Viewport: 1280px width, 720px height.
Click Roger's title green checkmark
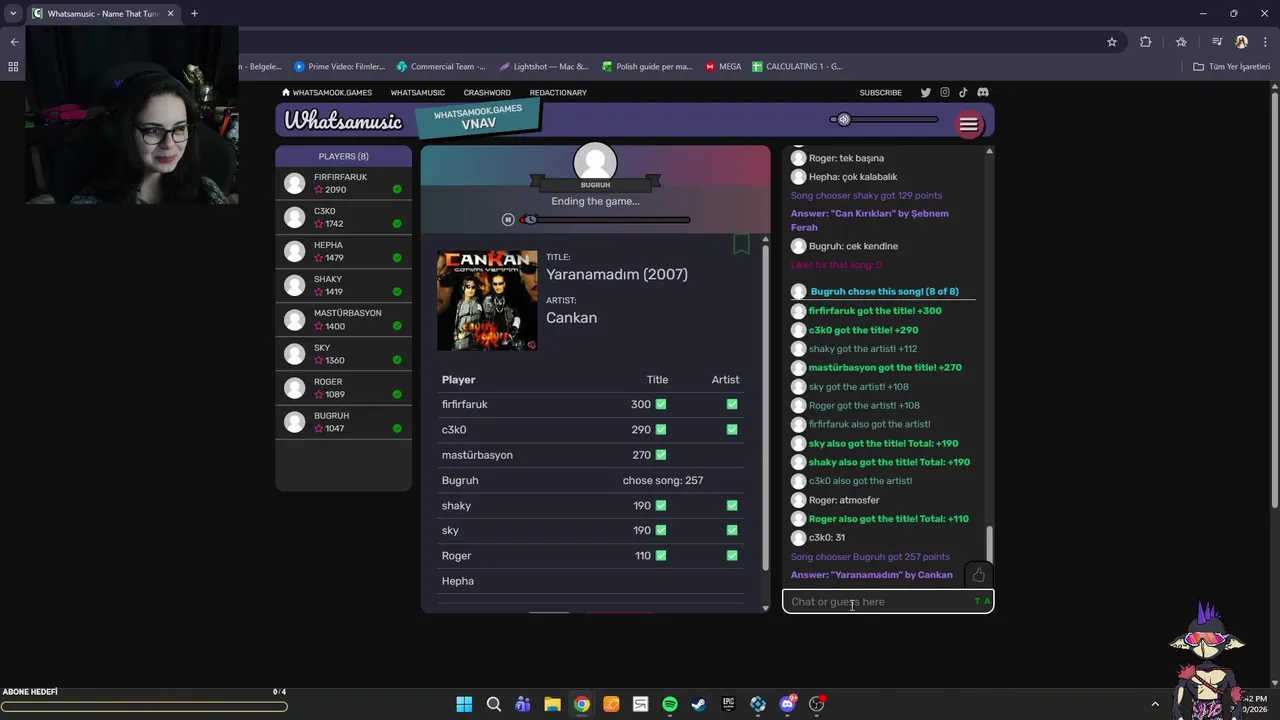coord(661,555)
